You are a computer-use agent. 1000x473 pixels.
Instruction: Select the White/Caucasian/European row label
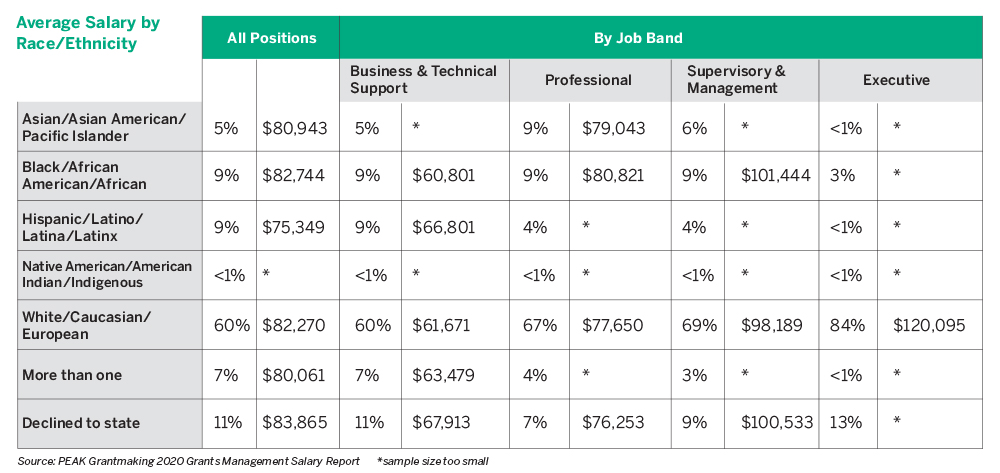86,325
